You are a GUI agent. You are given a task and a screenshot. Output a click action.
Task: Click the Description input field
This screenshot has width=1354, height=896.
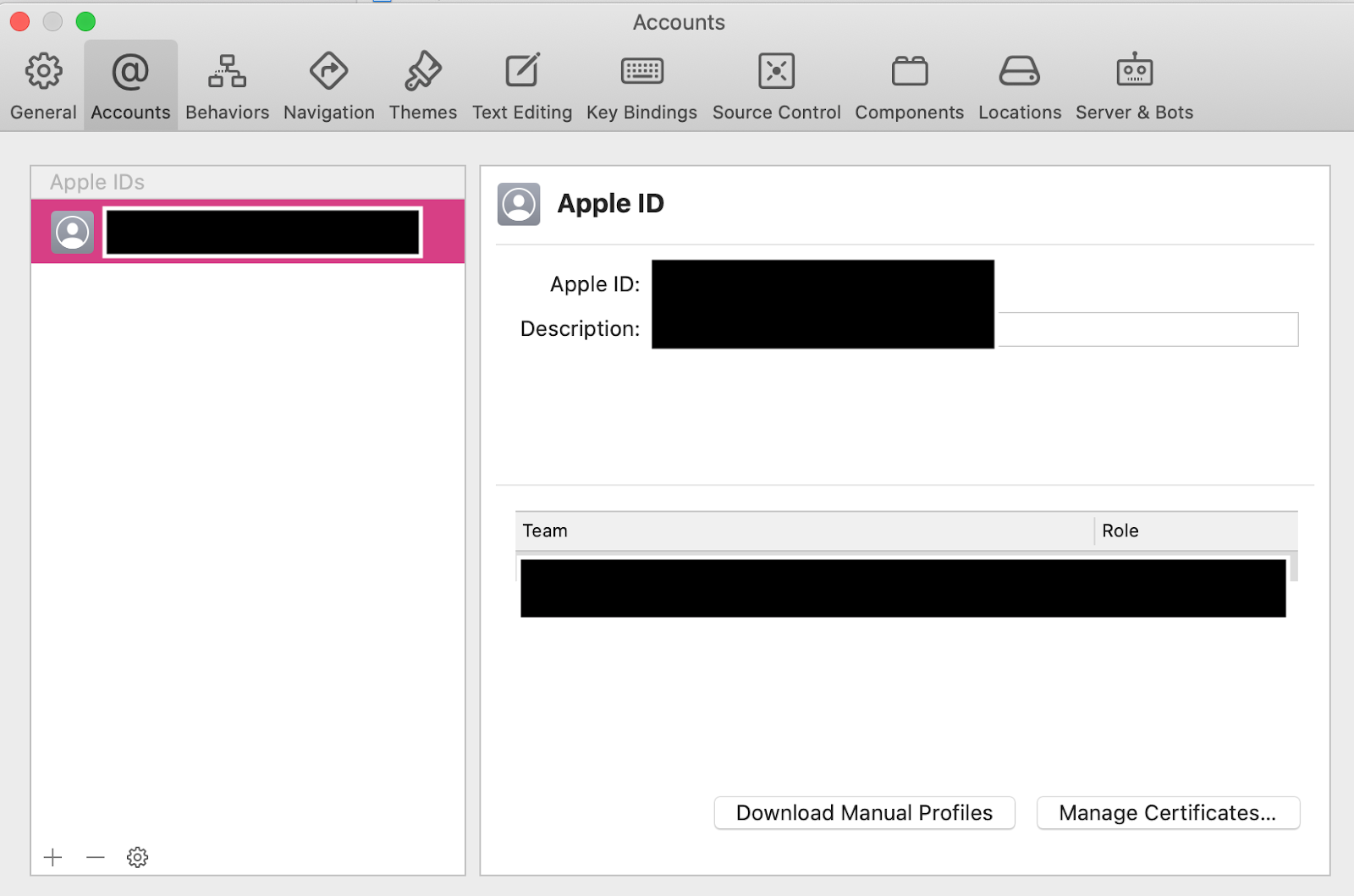tap(975, 329)
